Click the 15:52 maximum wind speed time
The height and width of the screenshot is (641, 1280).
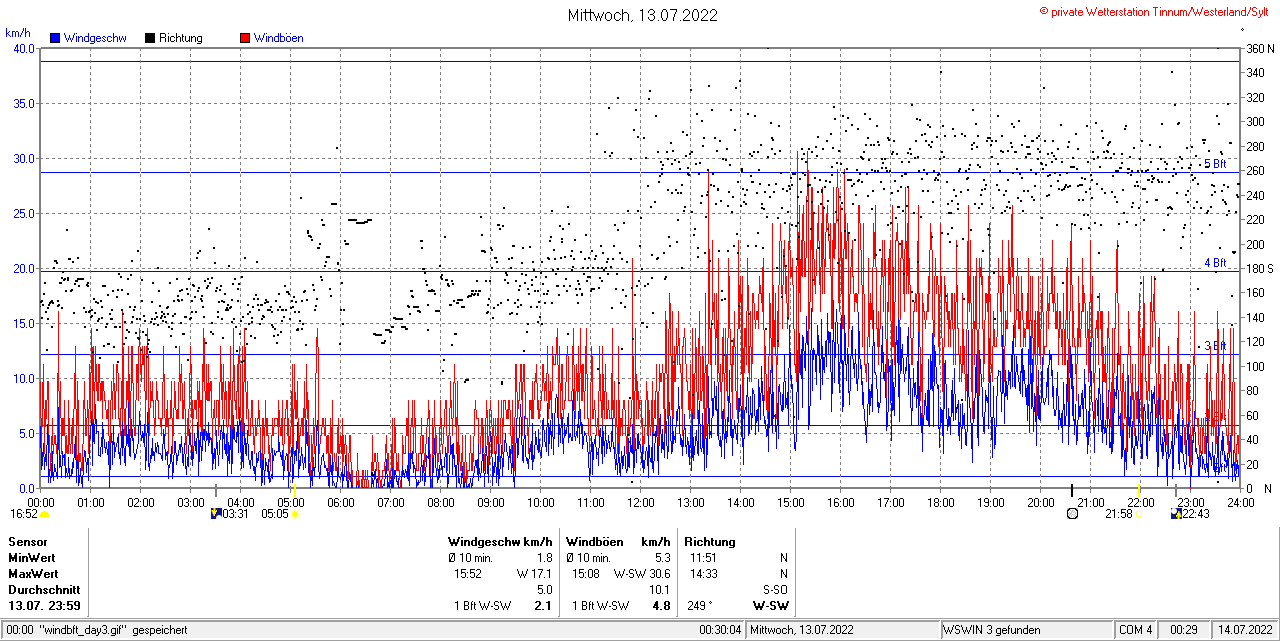[x=468, y=573]
